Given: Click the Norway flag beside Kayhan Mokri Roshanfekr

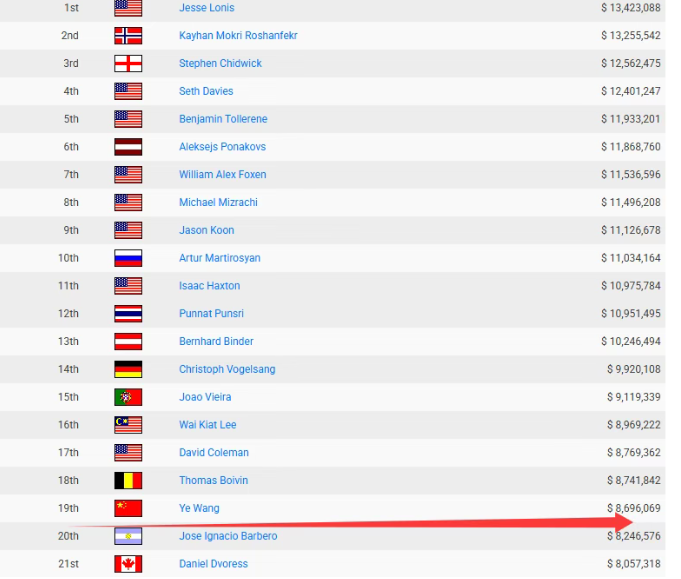Looking at the screenshot, I should click(x=128, y=36).
